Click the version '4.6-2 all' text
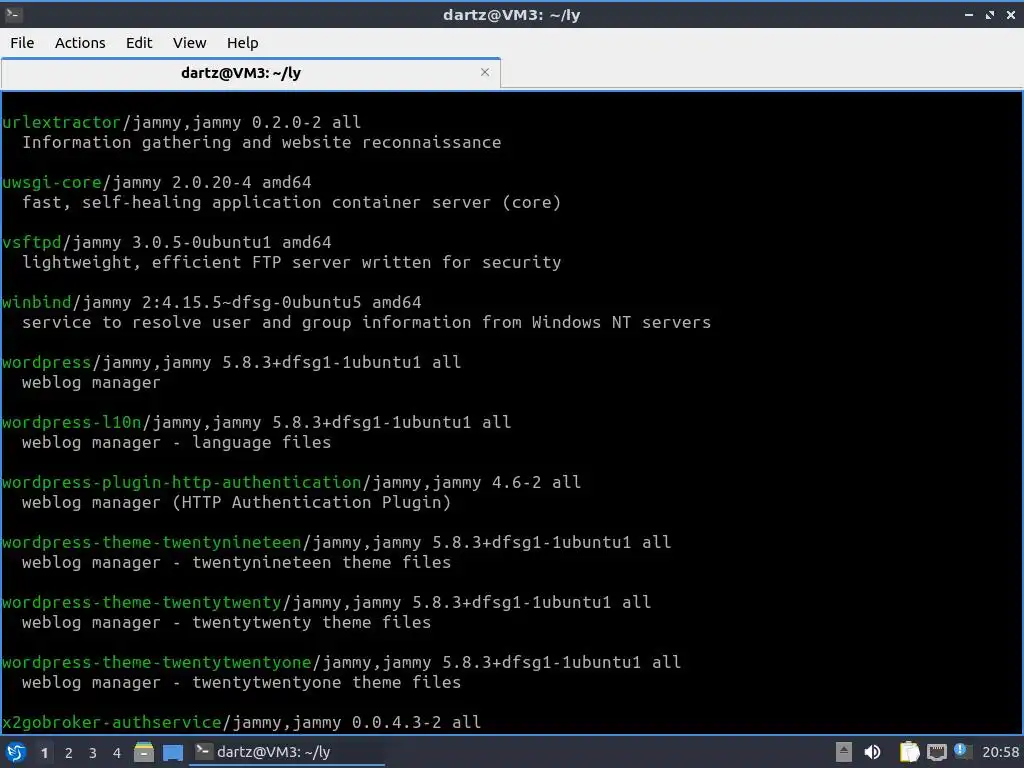Viewport: 1024px width, 768px height. 536,483
